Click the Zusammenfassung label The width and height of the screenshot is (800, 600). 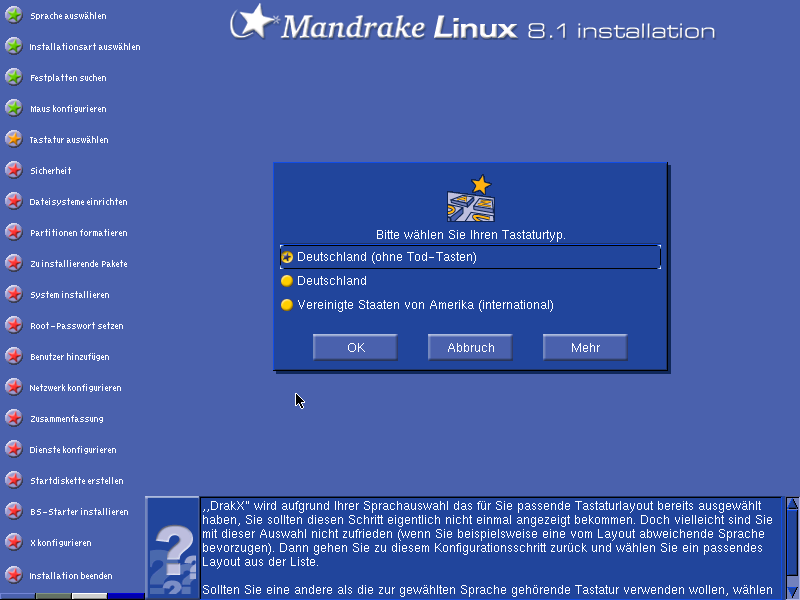click(67, 419)
